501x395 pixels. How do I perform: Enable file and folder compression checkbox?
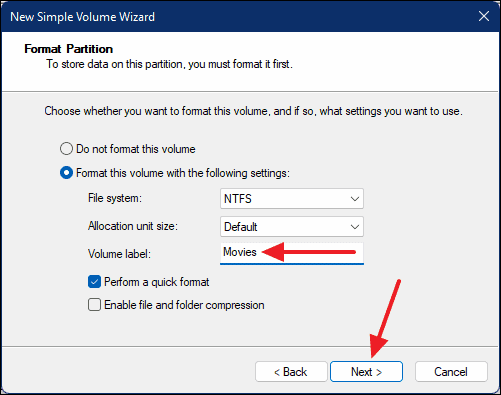[x=94, y=305]
